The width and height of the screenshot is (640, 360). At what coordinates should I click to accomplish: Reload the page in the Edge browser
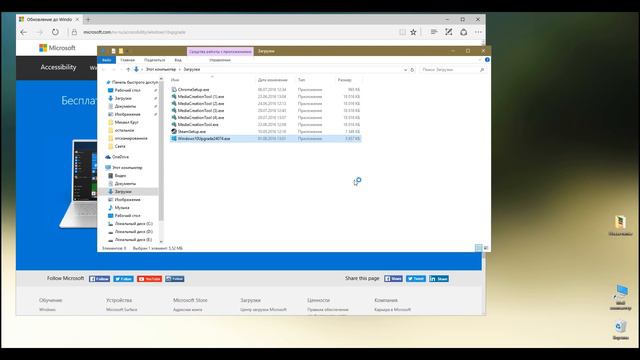[55, 32]
